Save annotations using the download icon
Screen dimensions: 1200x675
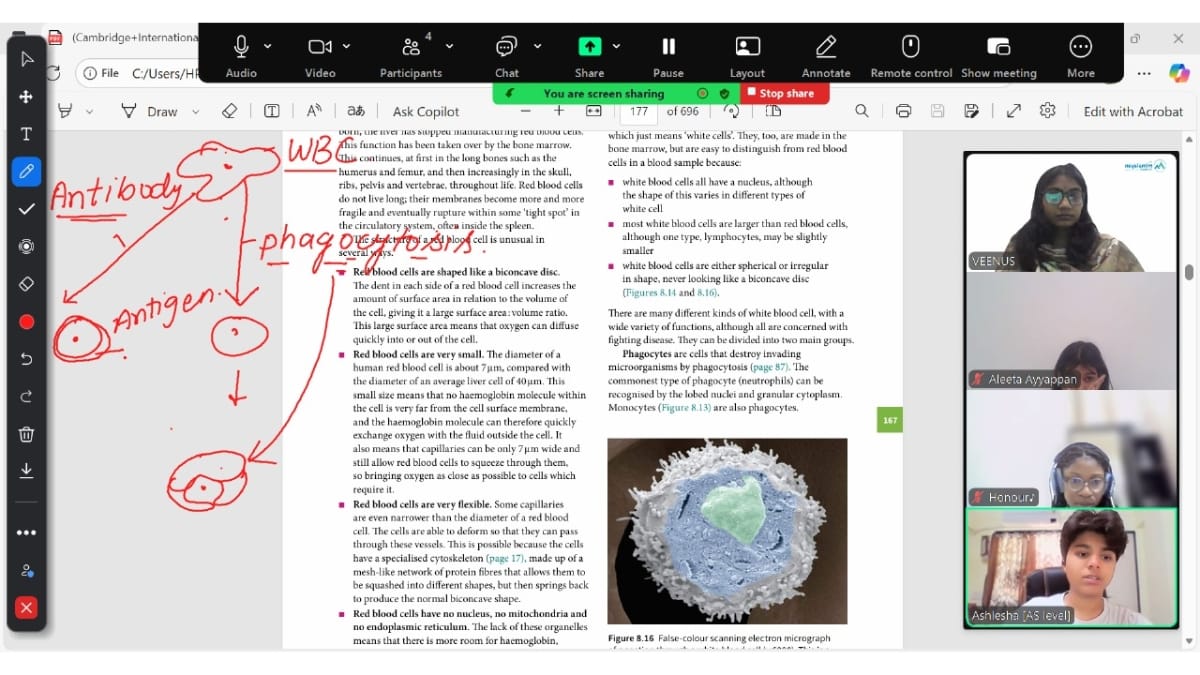[x=26, y=470]
